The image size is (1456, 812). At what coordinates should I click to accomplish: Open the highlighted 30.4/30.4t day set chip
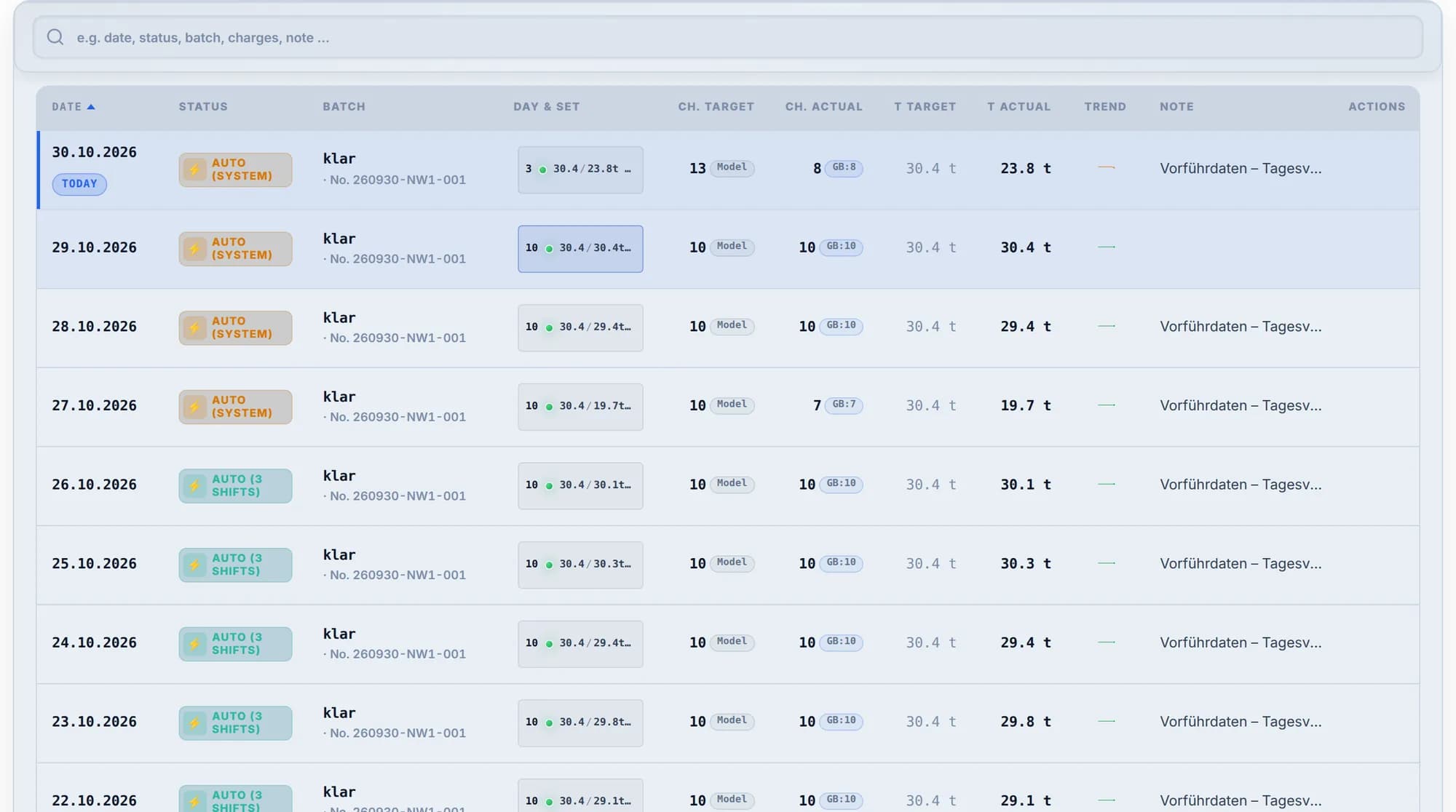coord(580,249)
